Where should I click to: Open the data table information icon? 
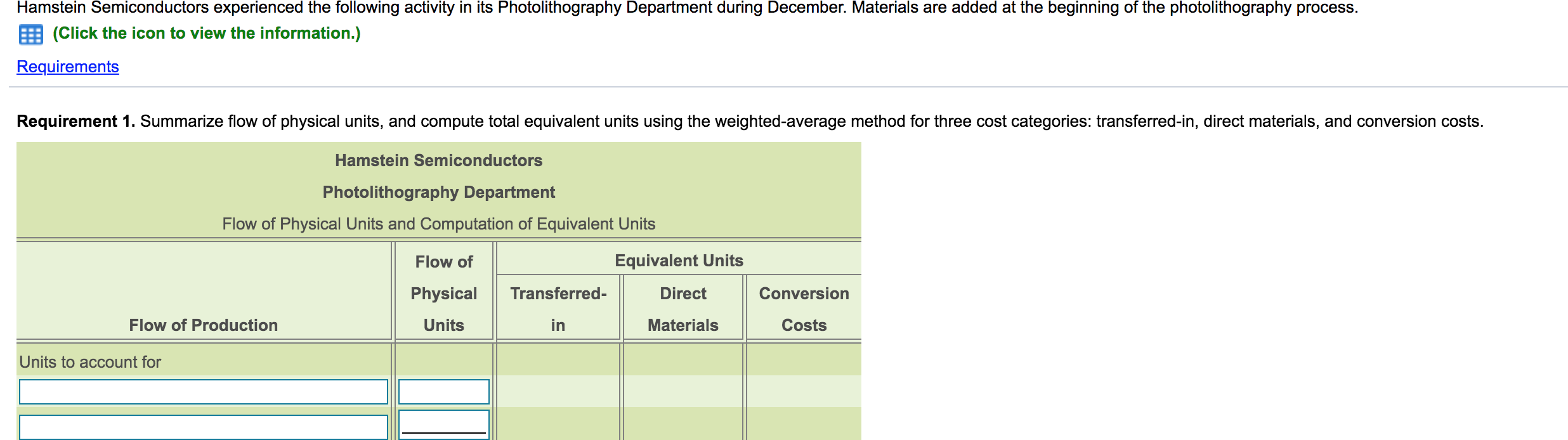point(30,34)
